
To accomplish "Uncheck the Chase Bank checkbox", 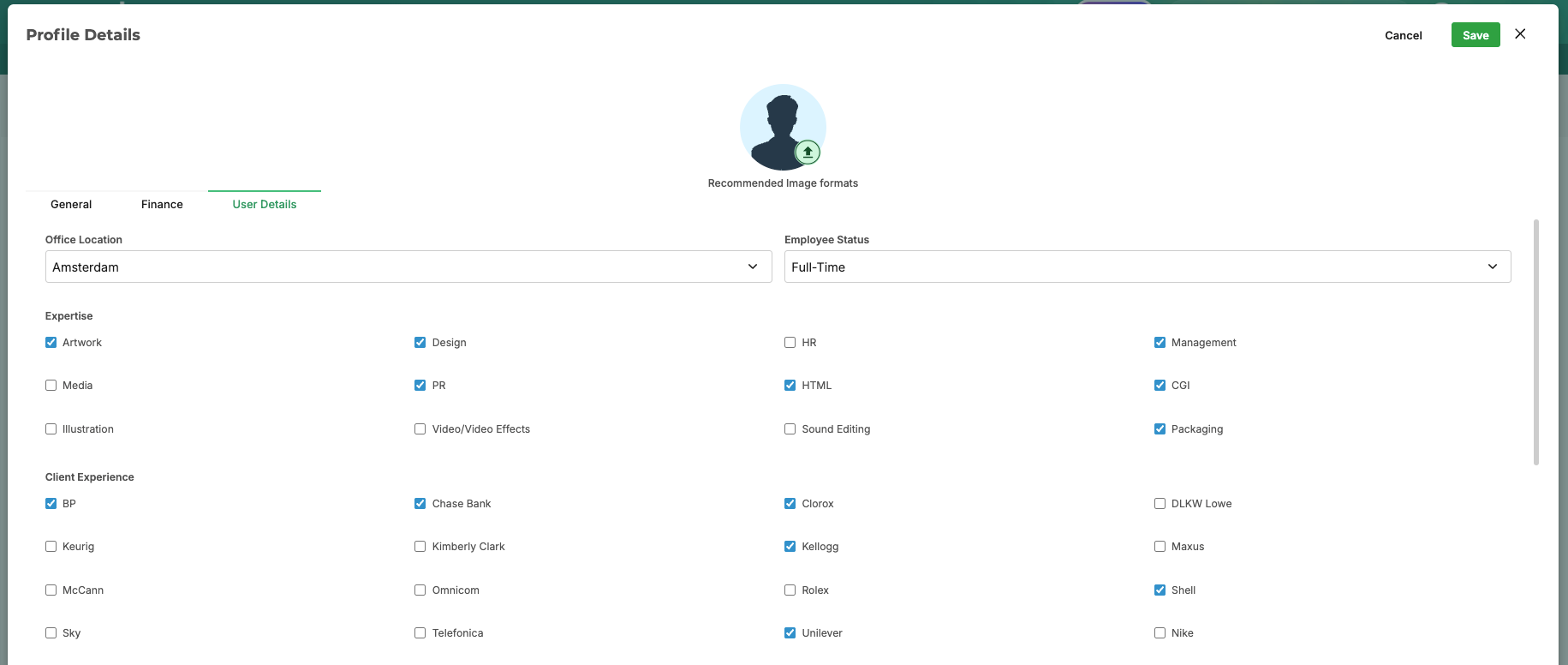I will [x=420, y=504].
